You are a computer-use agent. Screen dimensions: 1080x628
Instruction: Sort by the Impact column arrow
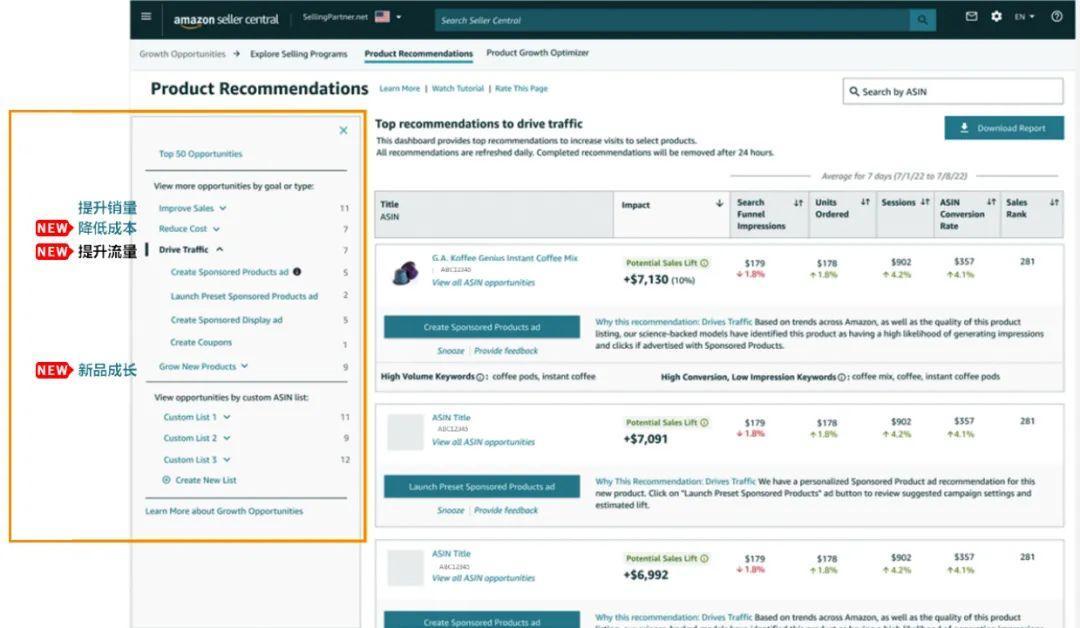(719, 204)
